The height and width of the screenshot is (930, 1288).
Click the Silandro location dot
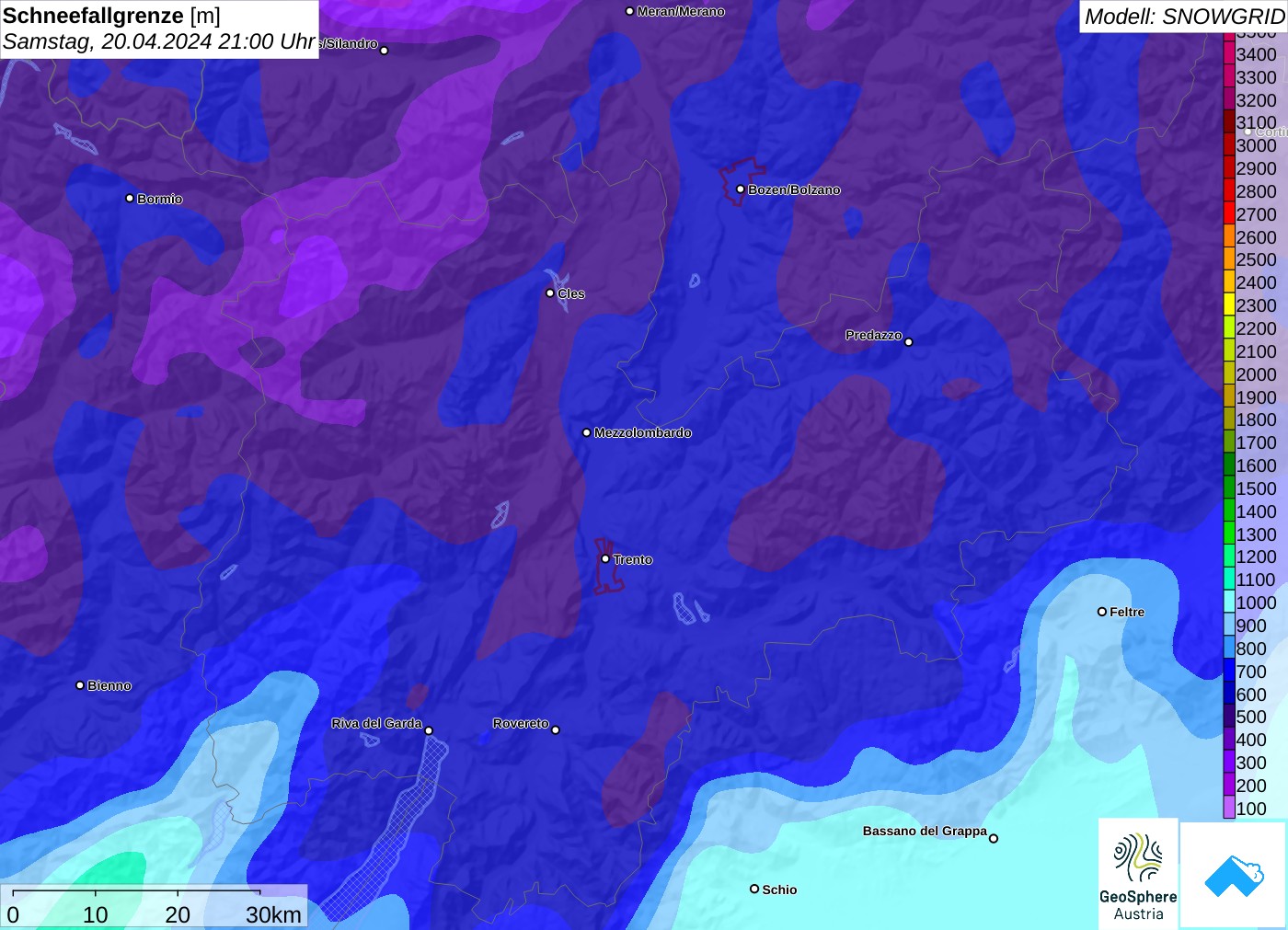[x=385, y=50]
